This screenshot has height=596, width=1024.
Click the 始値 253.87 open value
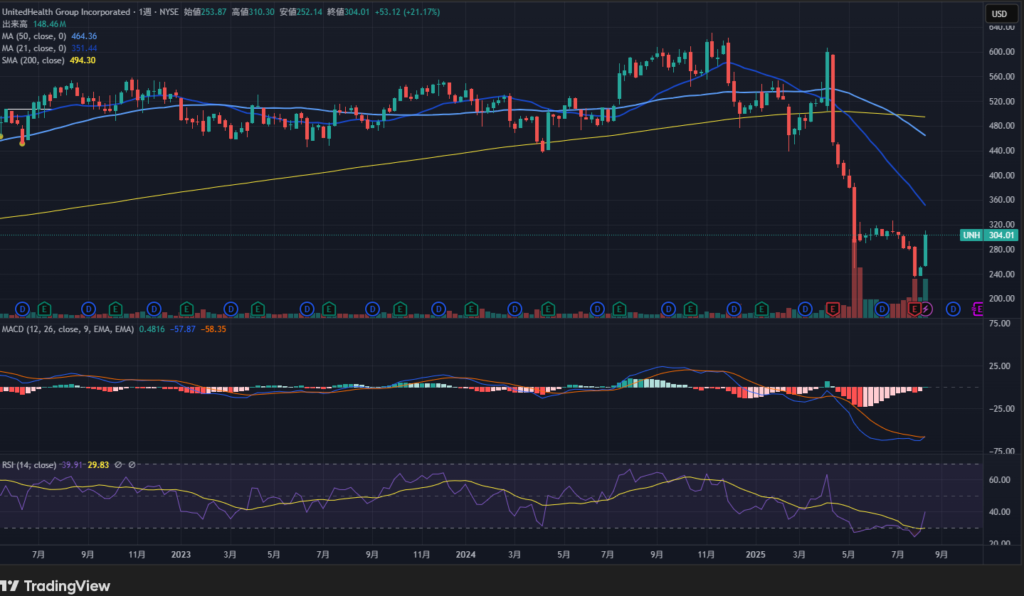pyautogui.click(x=205, y=12)
